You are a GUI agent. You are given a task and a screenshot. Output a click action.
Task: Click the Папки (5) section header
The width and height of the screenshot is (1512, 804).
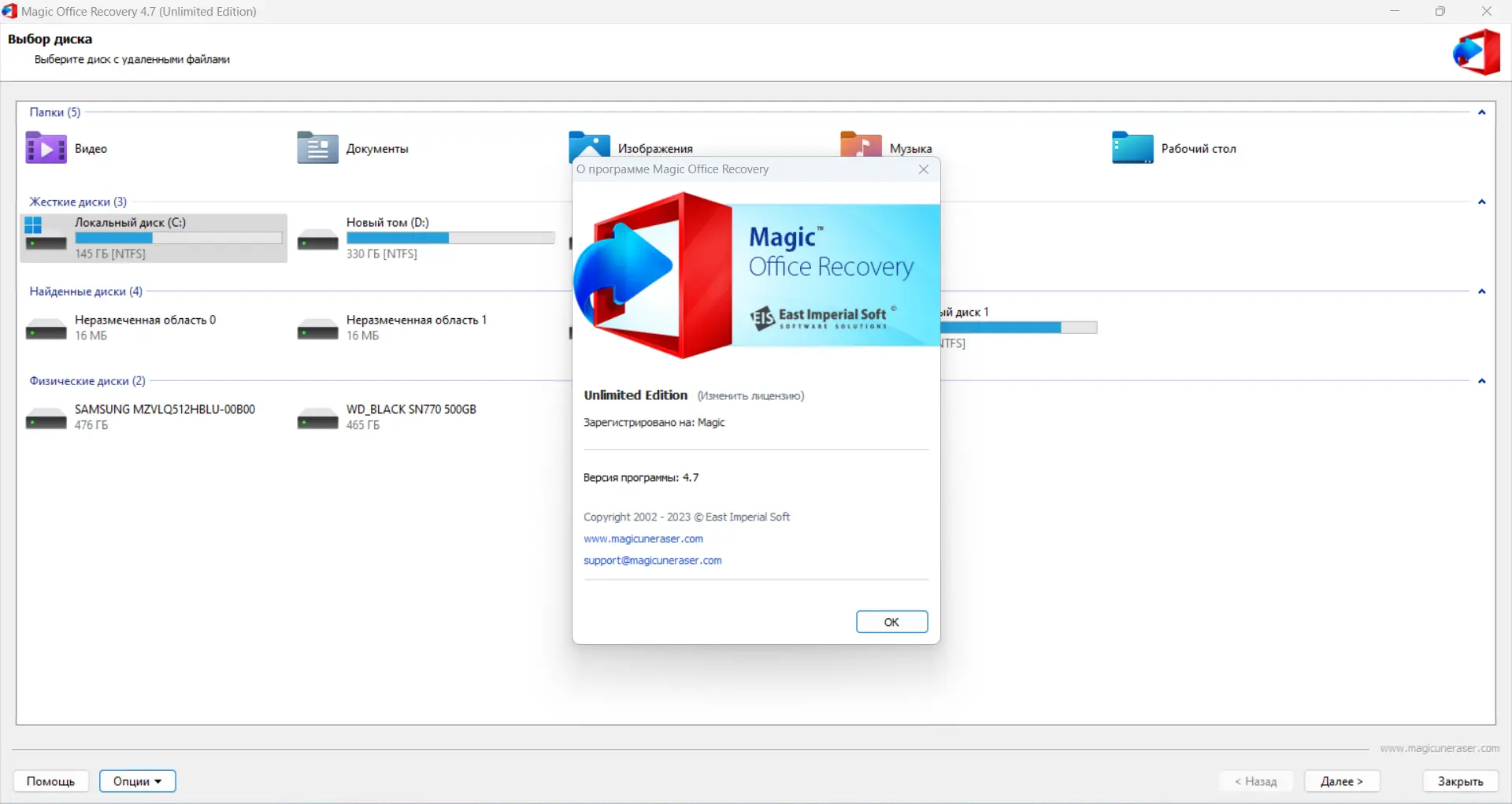[x=55, y=112]
